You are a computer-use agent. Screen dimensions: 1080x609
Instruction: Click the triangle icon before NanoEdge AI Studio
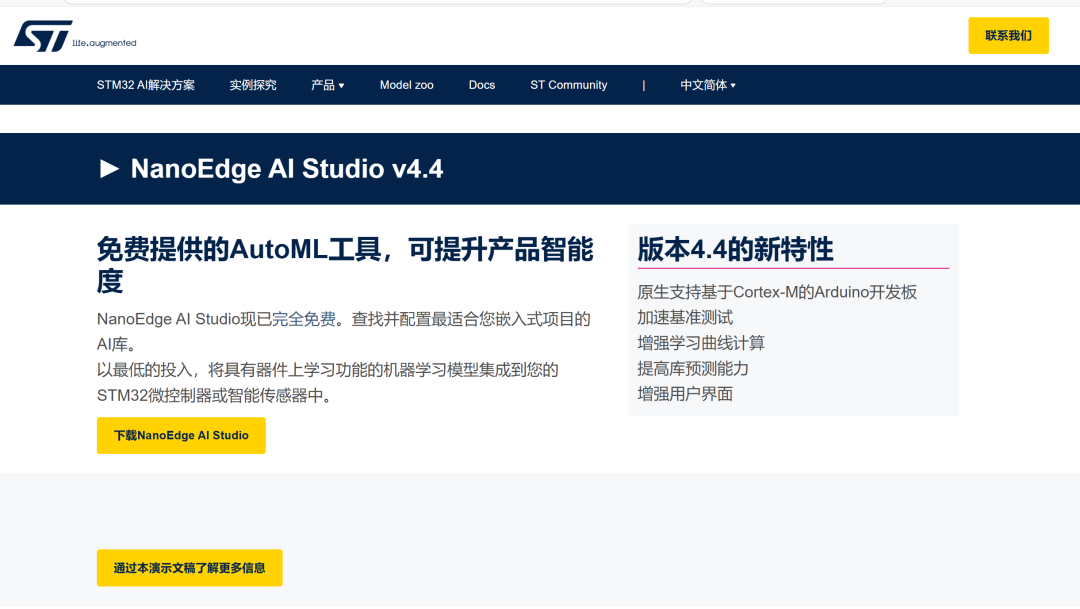pos(109,169)
